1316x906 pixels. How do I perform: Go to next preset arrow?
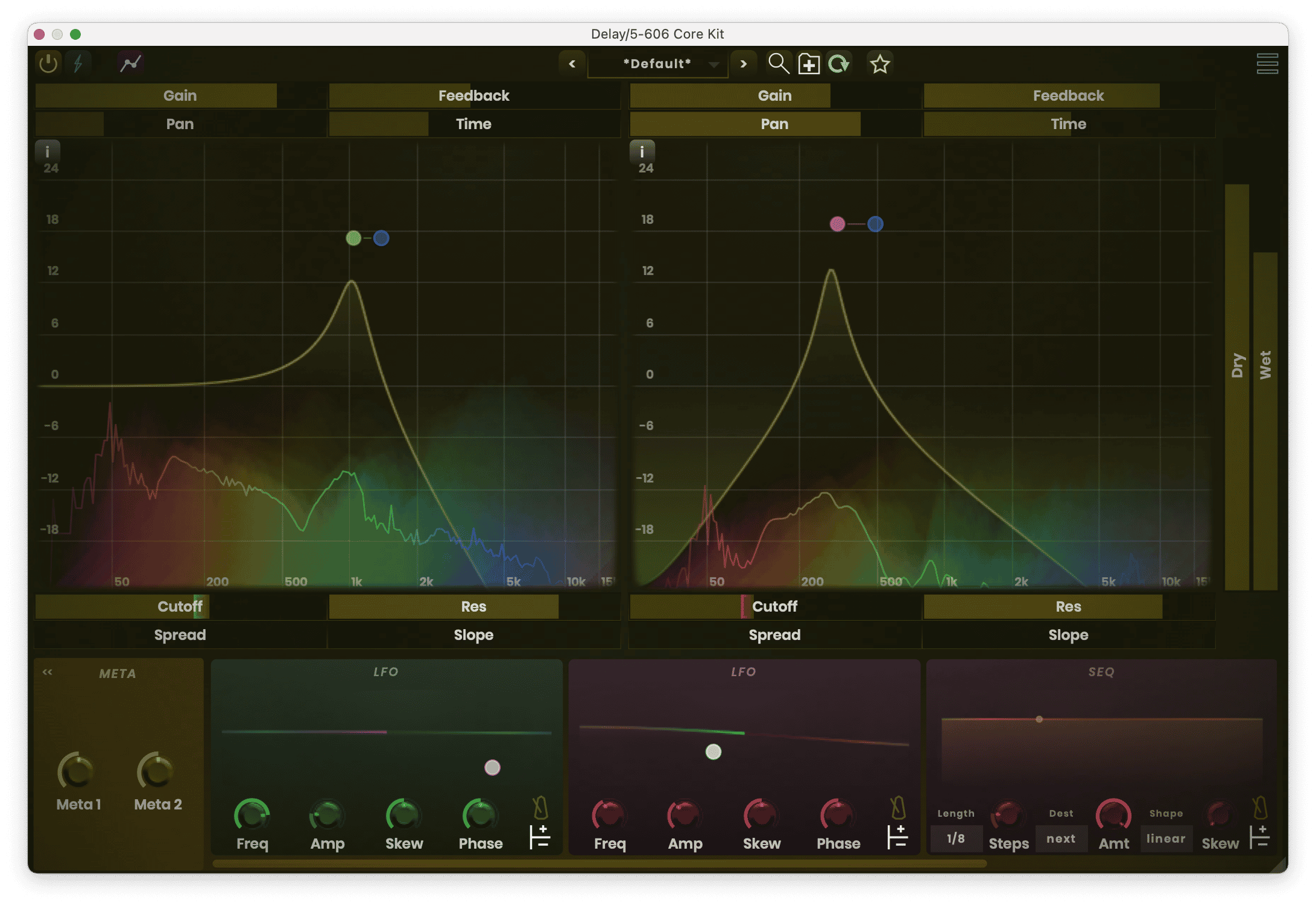[743, 64]
